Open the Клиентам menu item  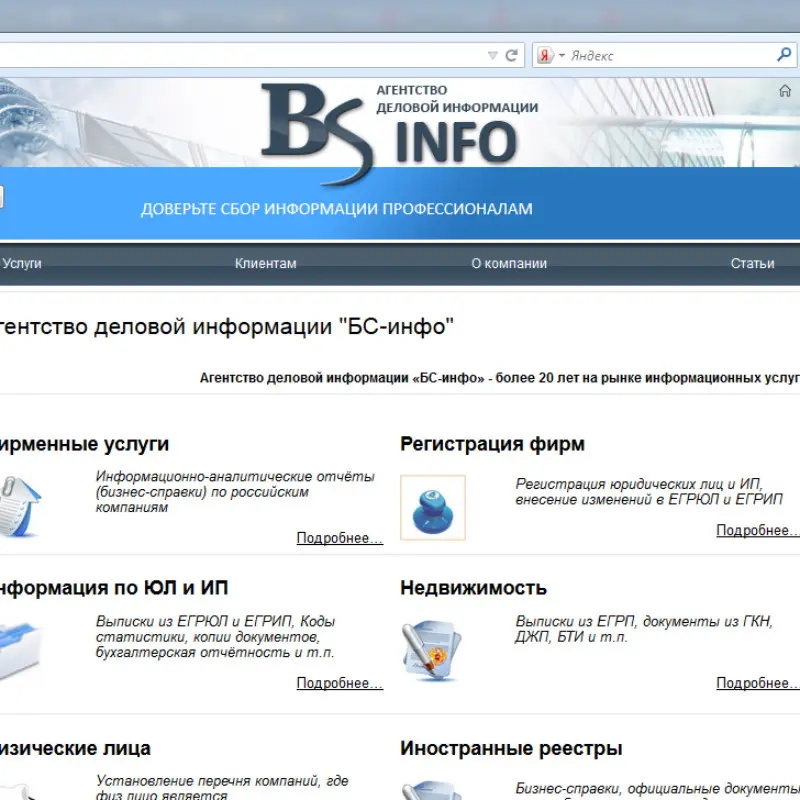(265, 263)
